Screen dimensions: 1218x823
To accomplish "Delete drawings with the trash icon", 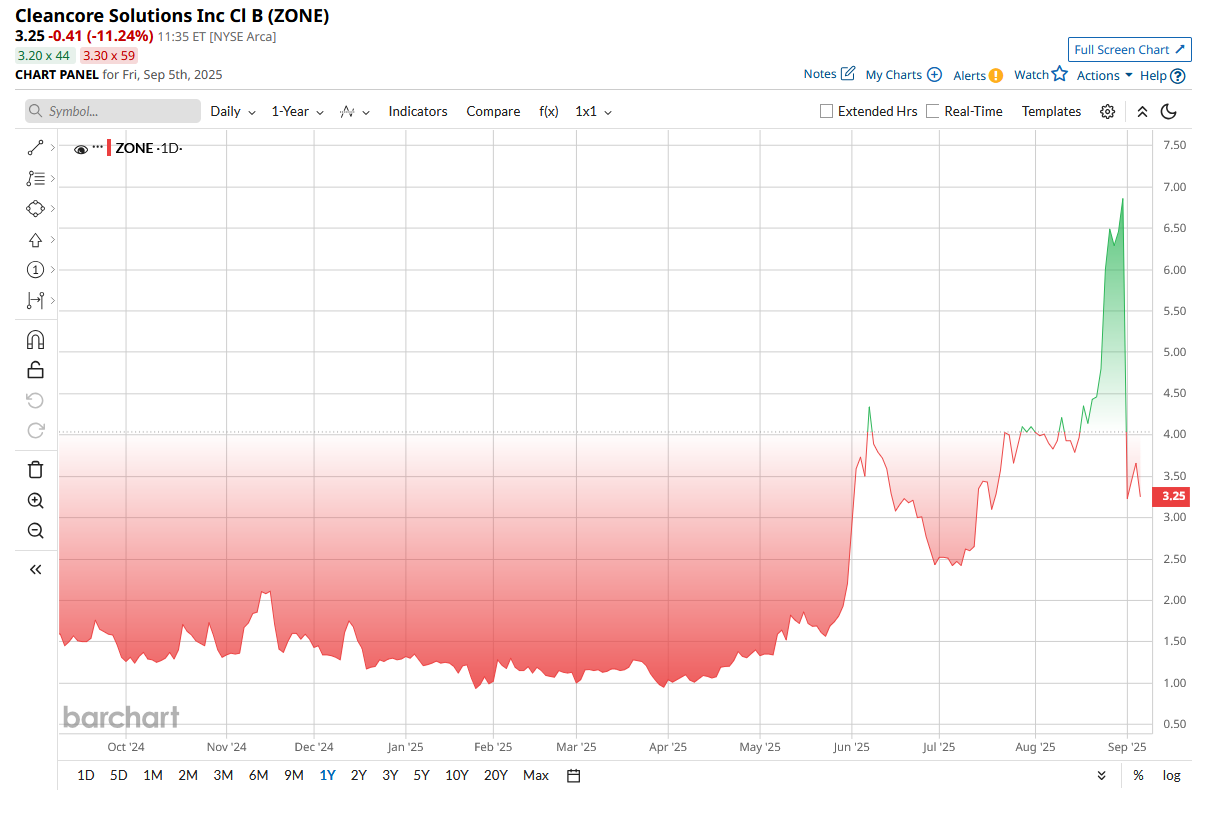I will pyautogui.click(x=35, y=470).
